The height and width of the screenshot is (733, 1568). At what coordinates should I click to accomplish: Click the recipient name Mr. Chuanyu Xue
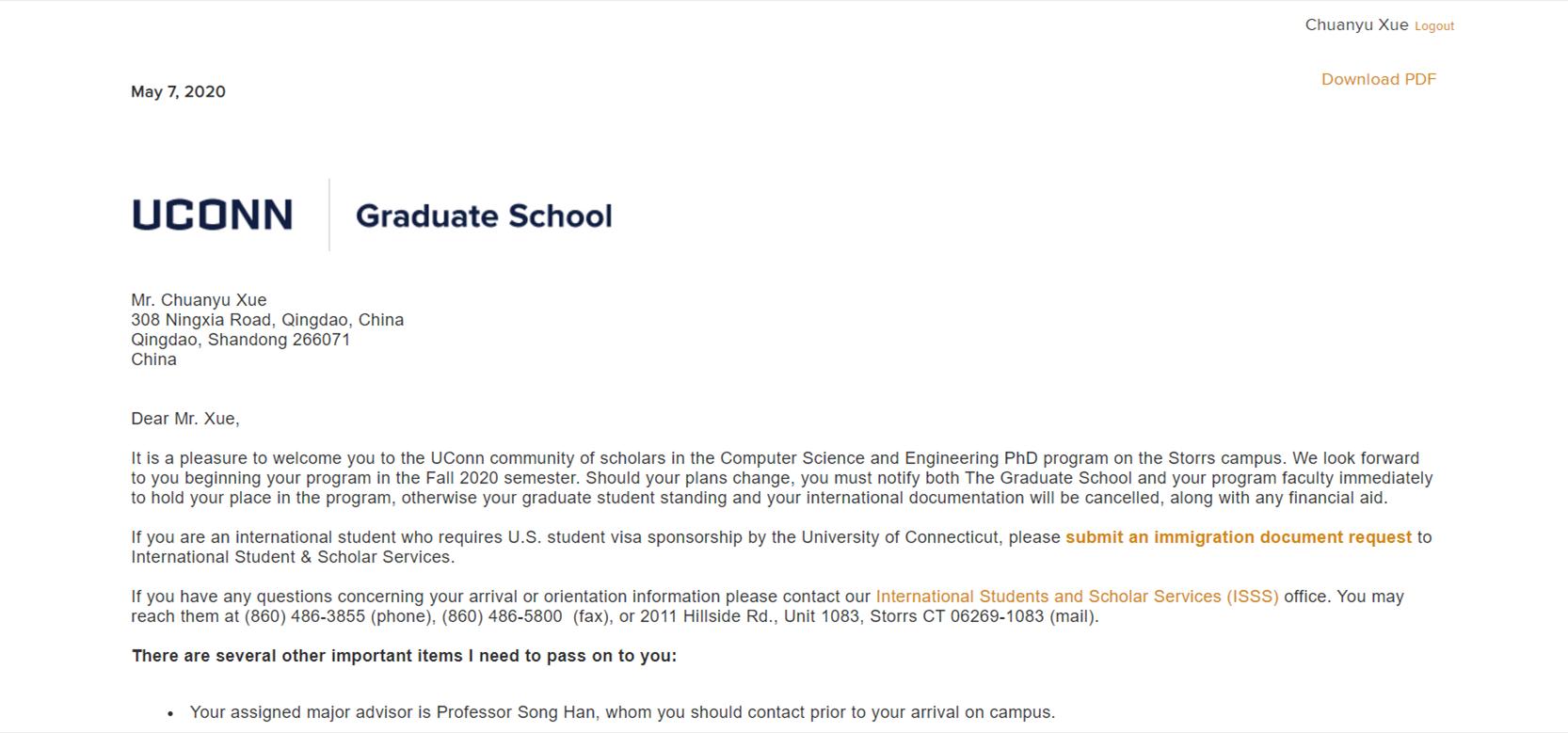[199, 300]
